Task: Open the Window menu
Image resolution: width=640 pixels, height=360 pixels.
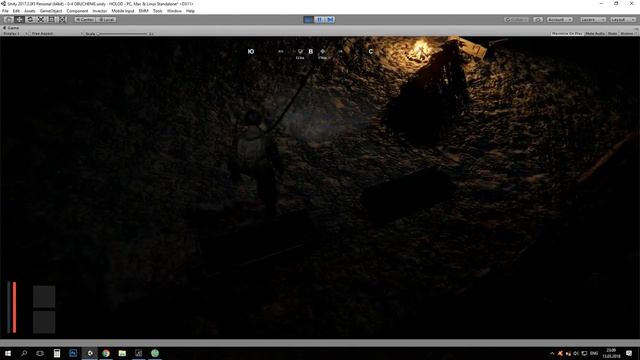Action: [174, 11]
